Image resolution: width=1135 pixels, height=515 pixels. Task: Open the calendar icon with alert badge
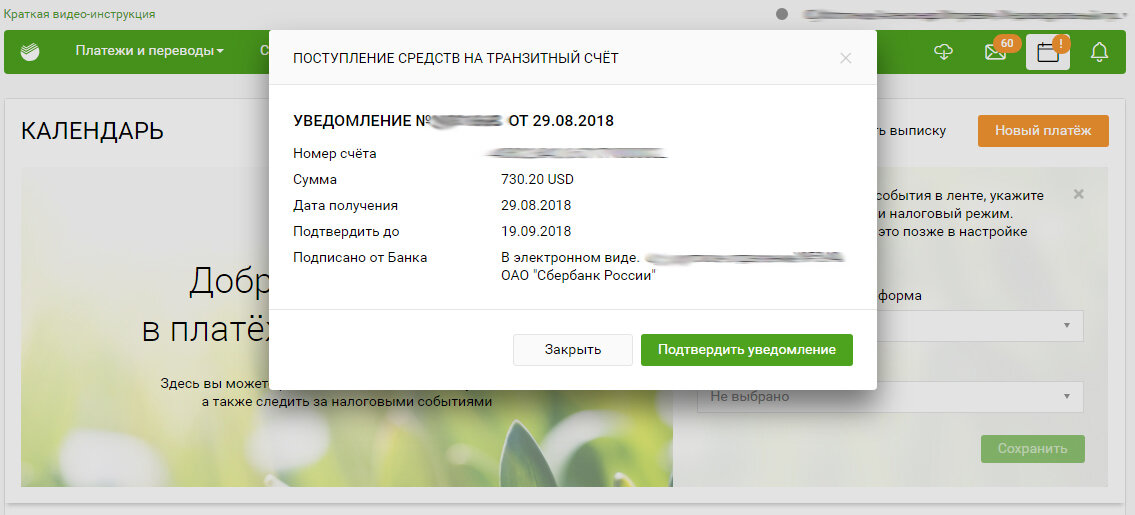click(x=1048, y=52)
